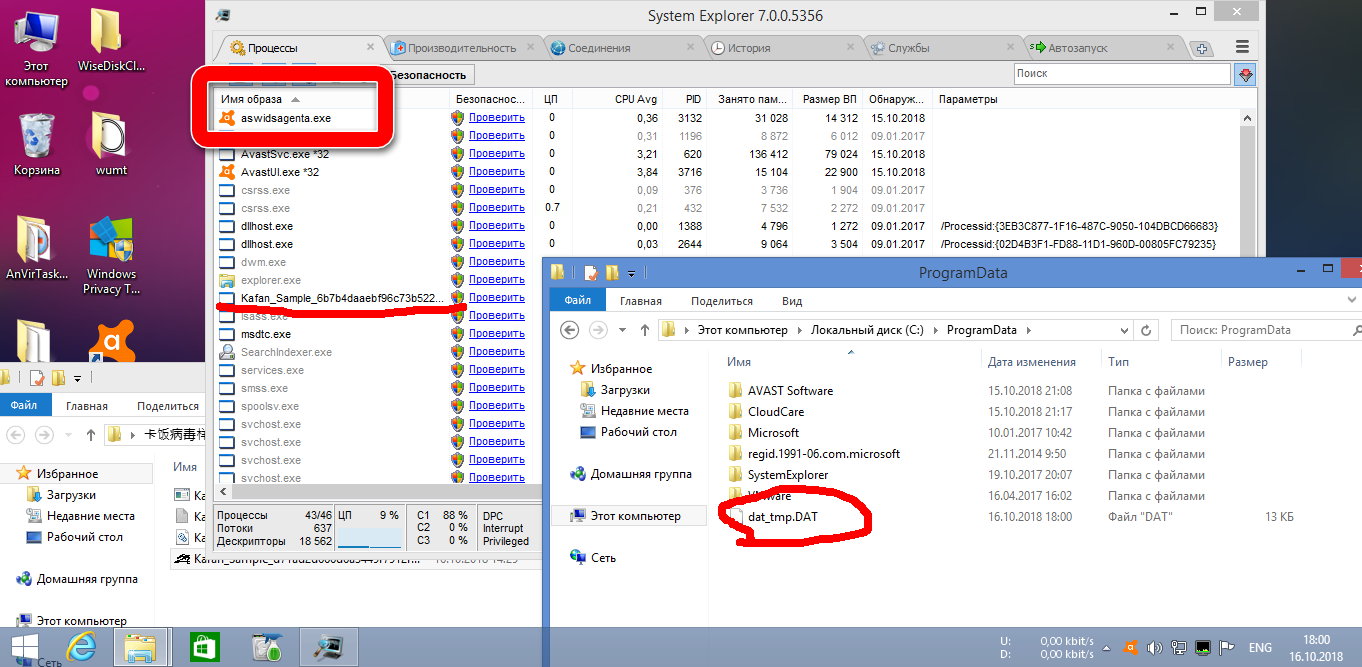Select Рабочий стол in ProgramData navigation pane
This screenshot has width=1362, height=667.
tap(638, 432)
